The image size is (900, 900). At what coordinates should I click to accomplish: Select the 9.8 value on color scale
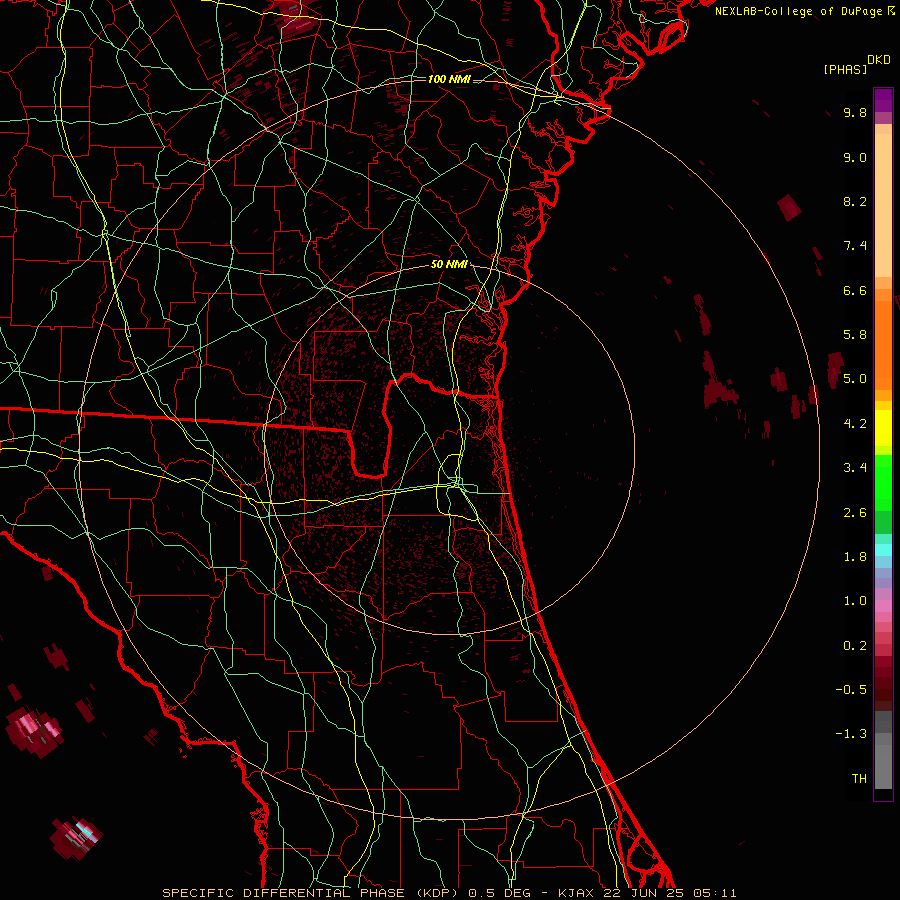855,112
